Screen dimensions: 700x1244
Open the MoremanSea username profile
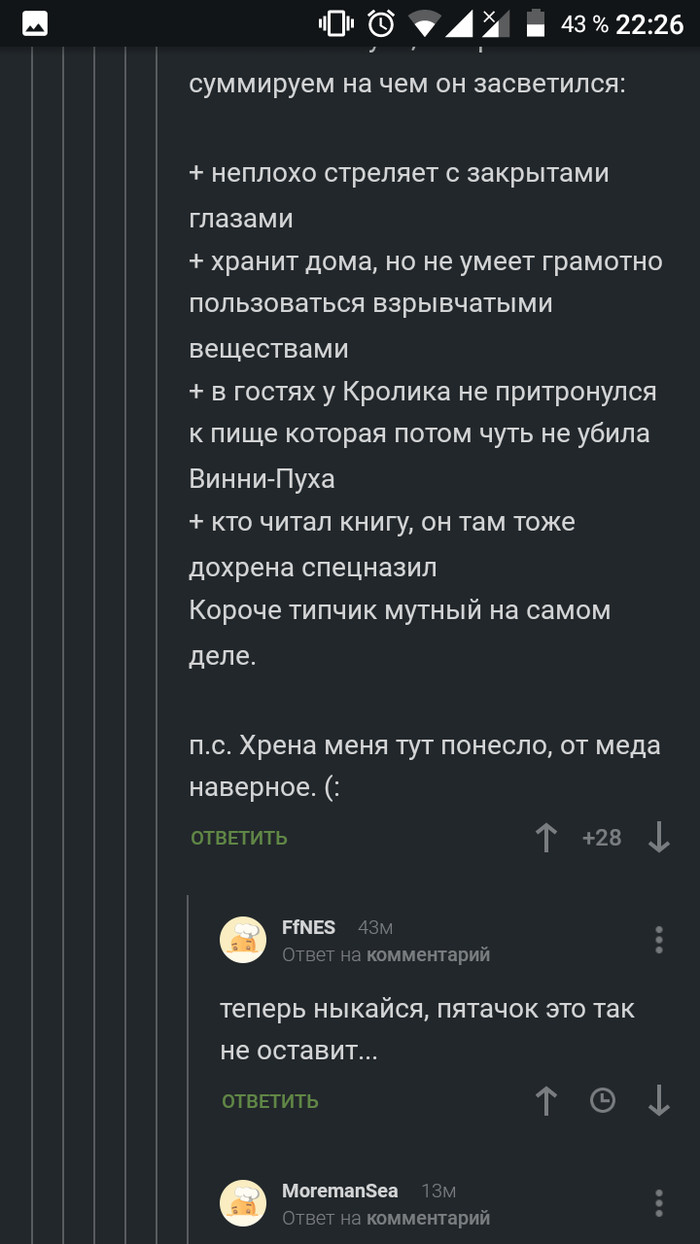(340, 1190)
